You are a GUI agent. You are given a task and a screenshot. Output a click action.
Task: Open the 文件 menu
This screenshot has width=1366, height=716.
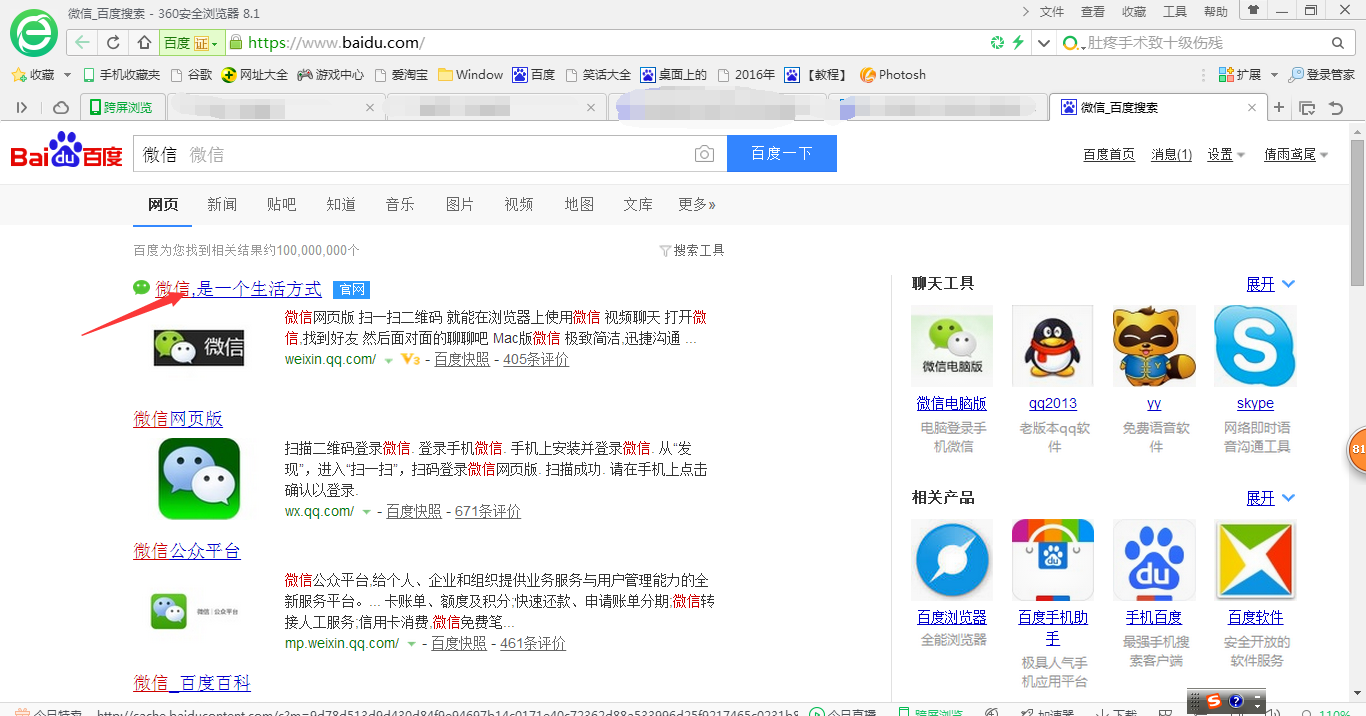pos(1052,12)
